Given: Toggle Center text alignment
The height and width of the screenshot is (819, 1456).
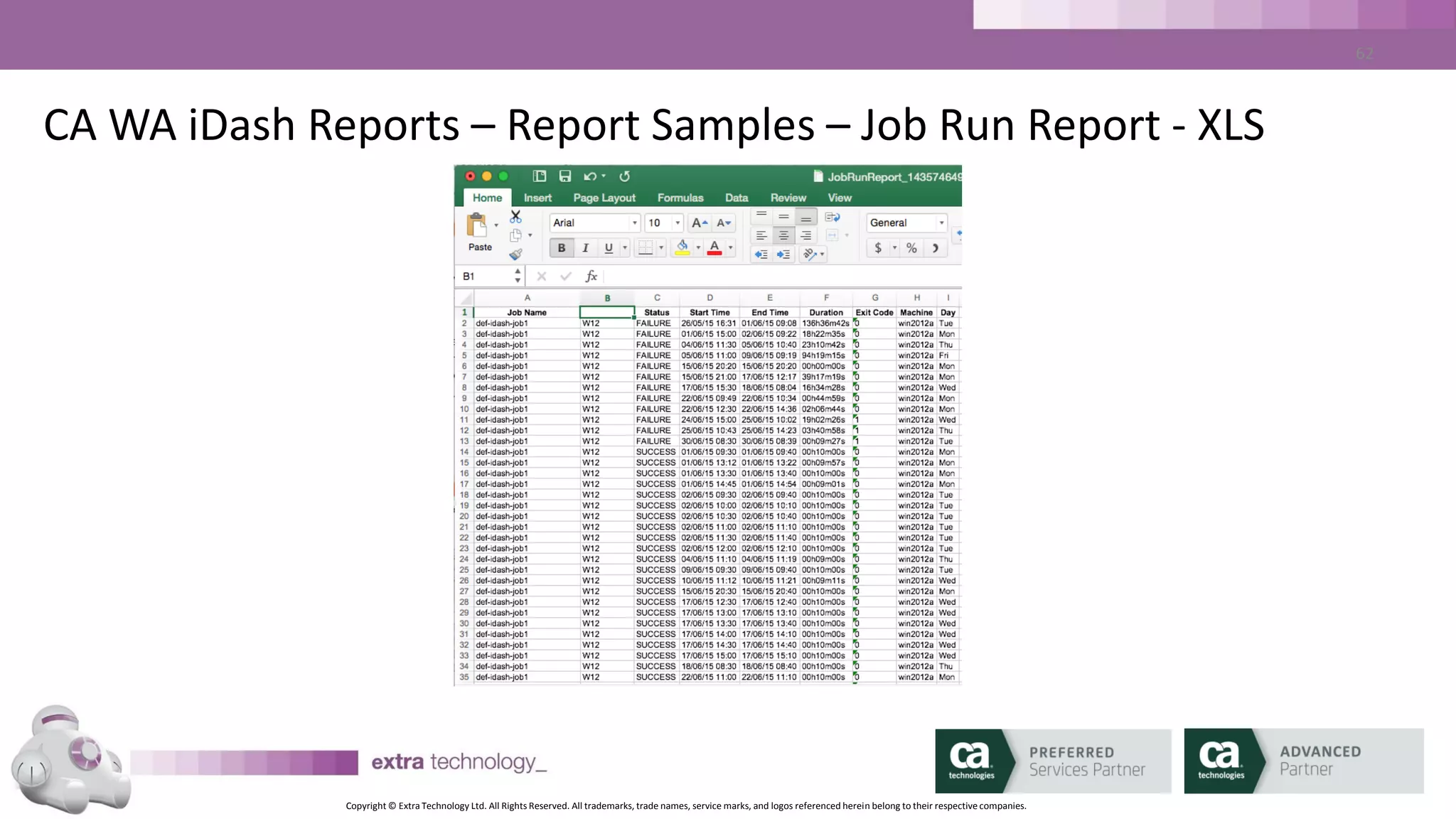Looking at the screenshot, I should coord(783,235).
